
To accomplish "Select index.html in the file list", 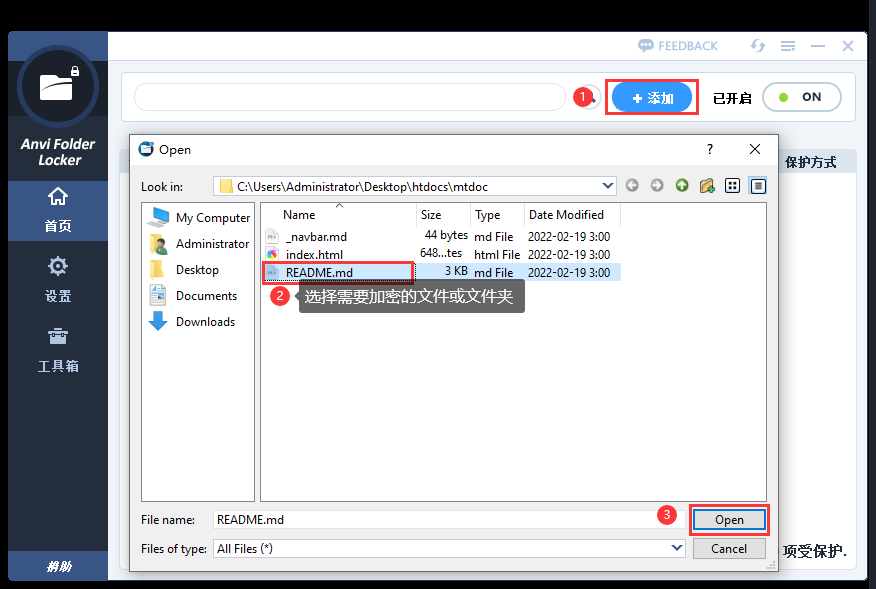I will click(x=314, y=254).
